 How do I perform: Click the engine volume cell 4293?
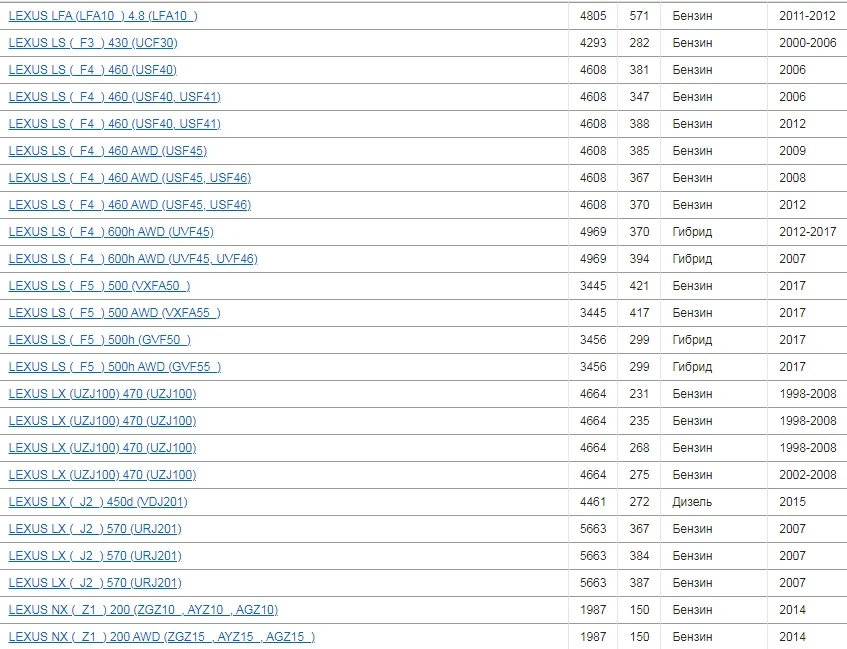[x=593, y=43]
